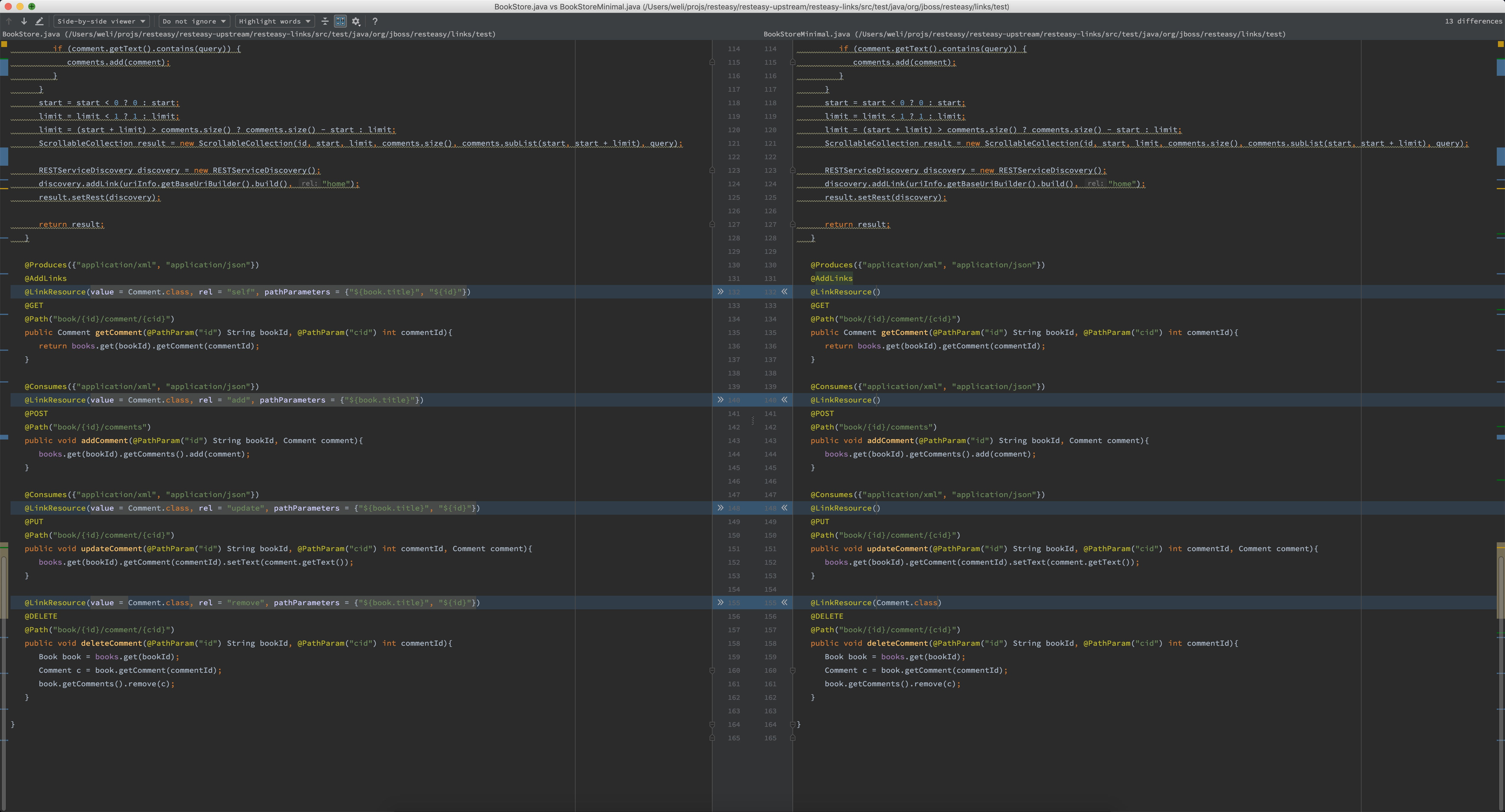
Task: Open the Side-by-side viewer dropdown
Action: (101, 21)
